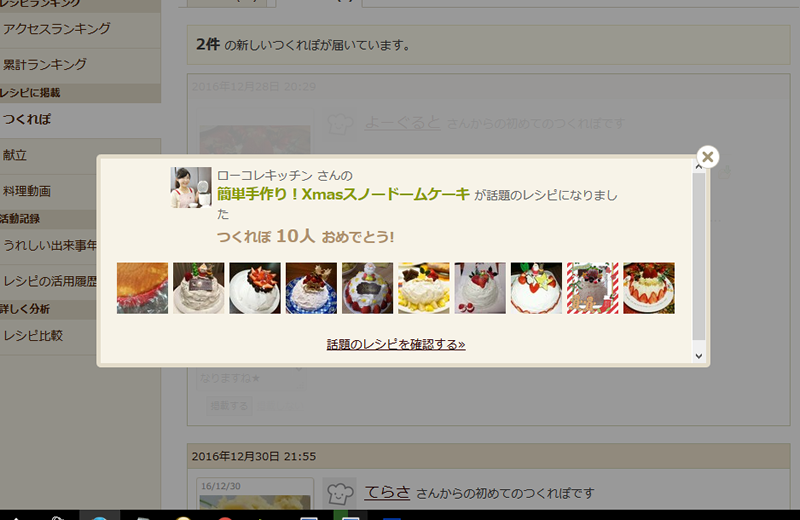Open the 献立 sidebar item

click(x=15, y=155)
